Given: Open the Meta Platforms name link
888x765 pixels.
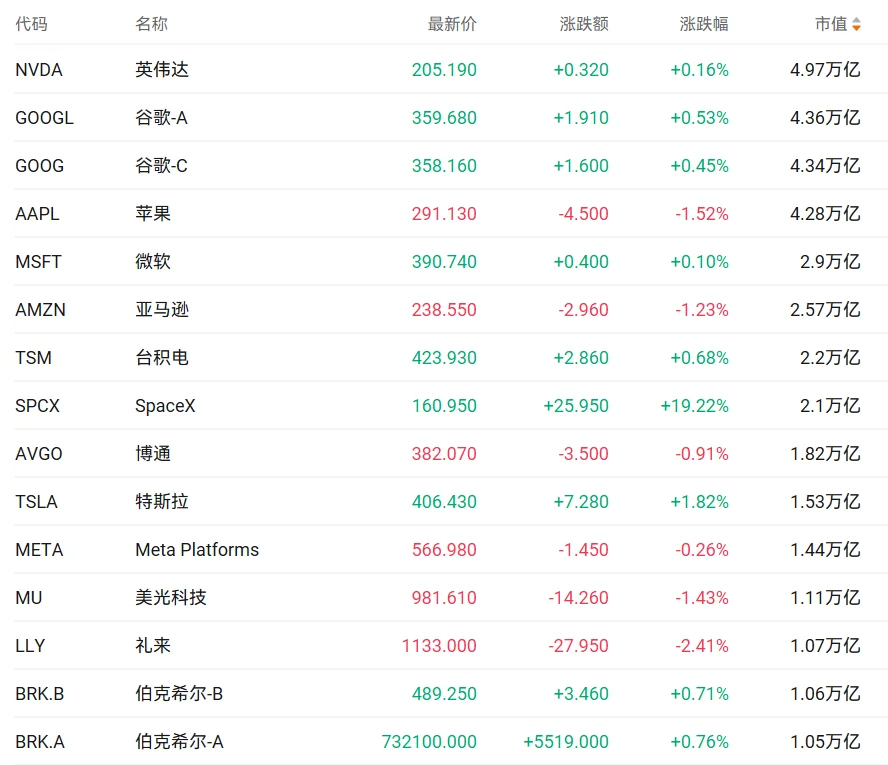Looking at the screenshot, I should pos(197,550).
